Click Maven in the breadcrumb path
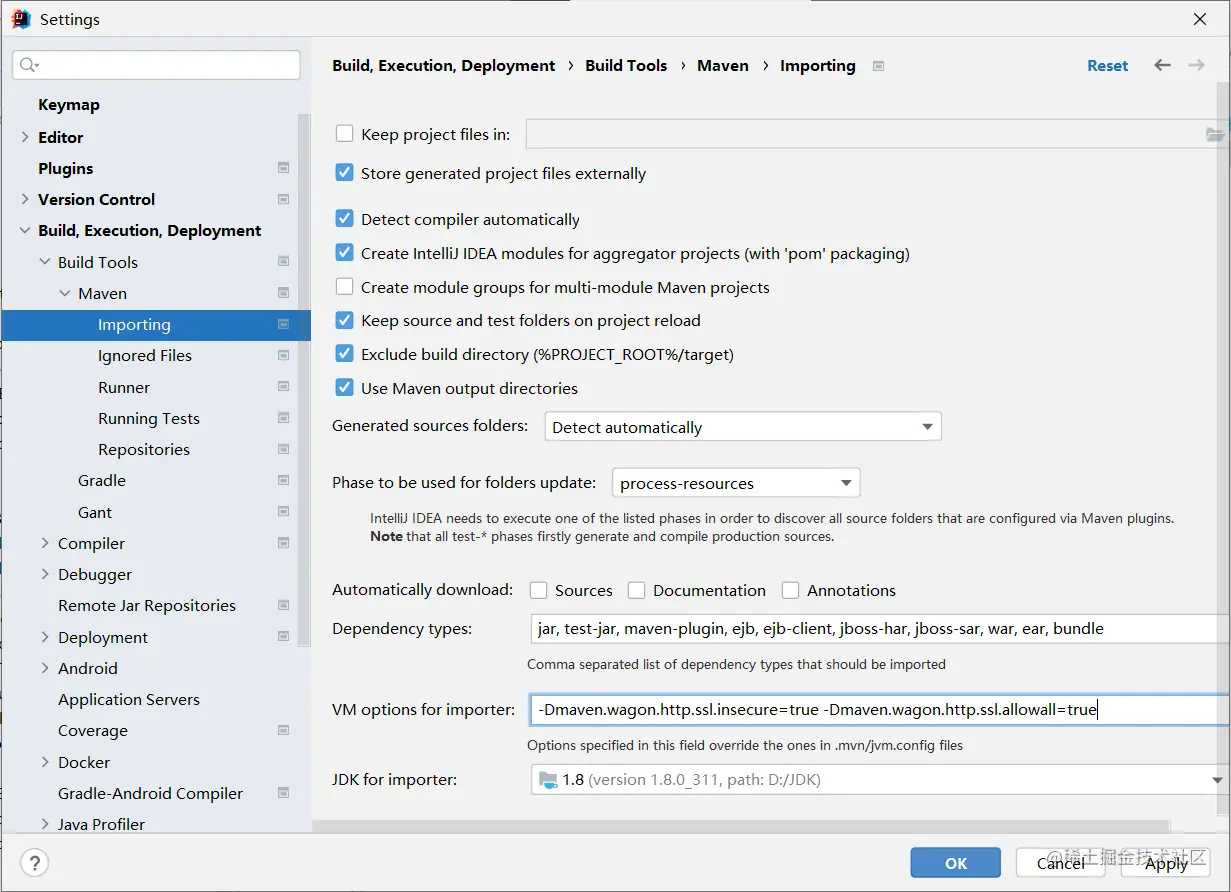Viewport: 1231px width, 892px height. click(x=723, y=65)
